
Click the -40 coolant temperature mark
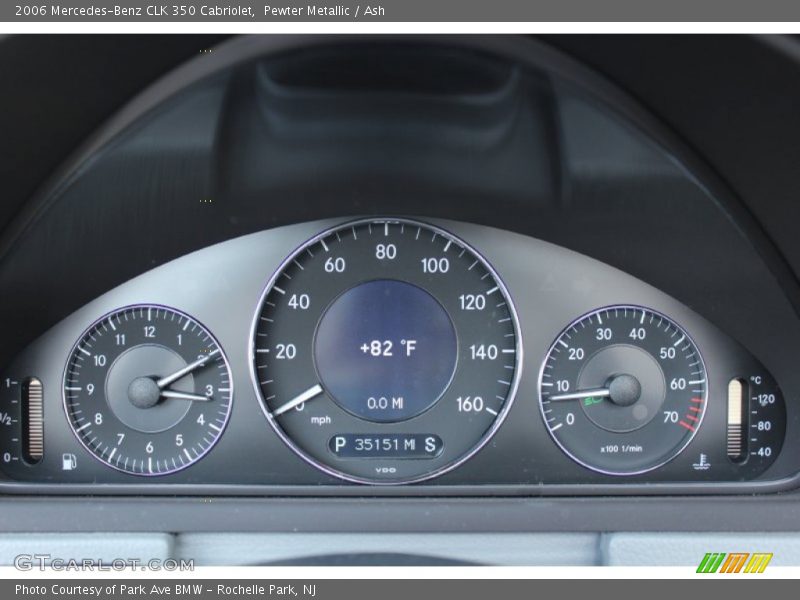click(x=761, y=452)
